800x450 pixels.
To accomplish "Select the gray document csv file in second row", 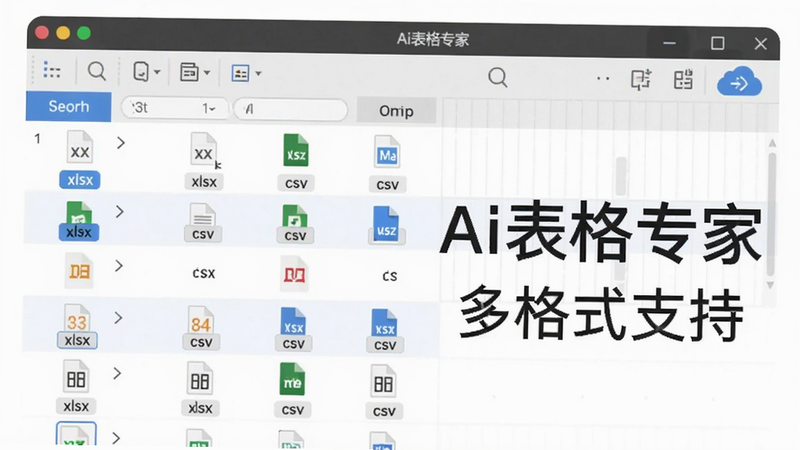I will [203, 222].
